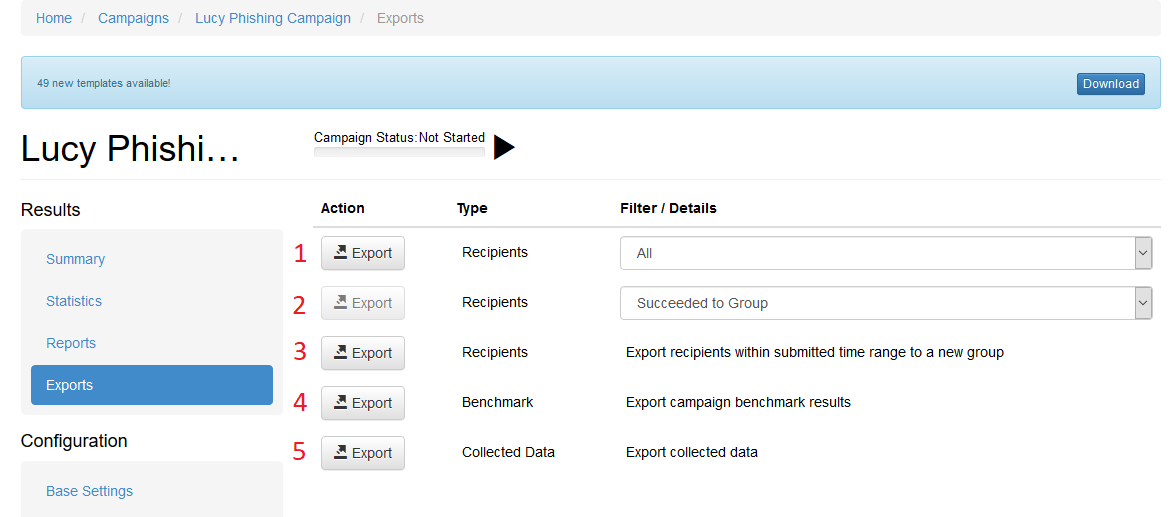Download the 49 new templates
The width and height of the screenshot is (1170, 517).
[1111, 84]
